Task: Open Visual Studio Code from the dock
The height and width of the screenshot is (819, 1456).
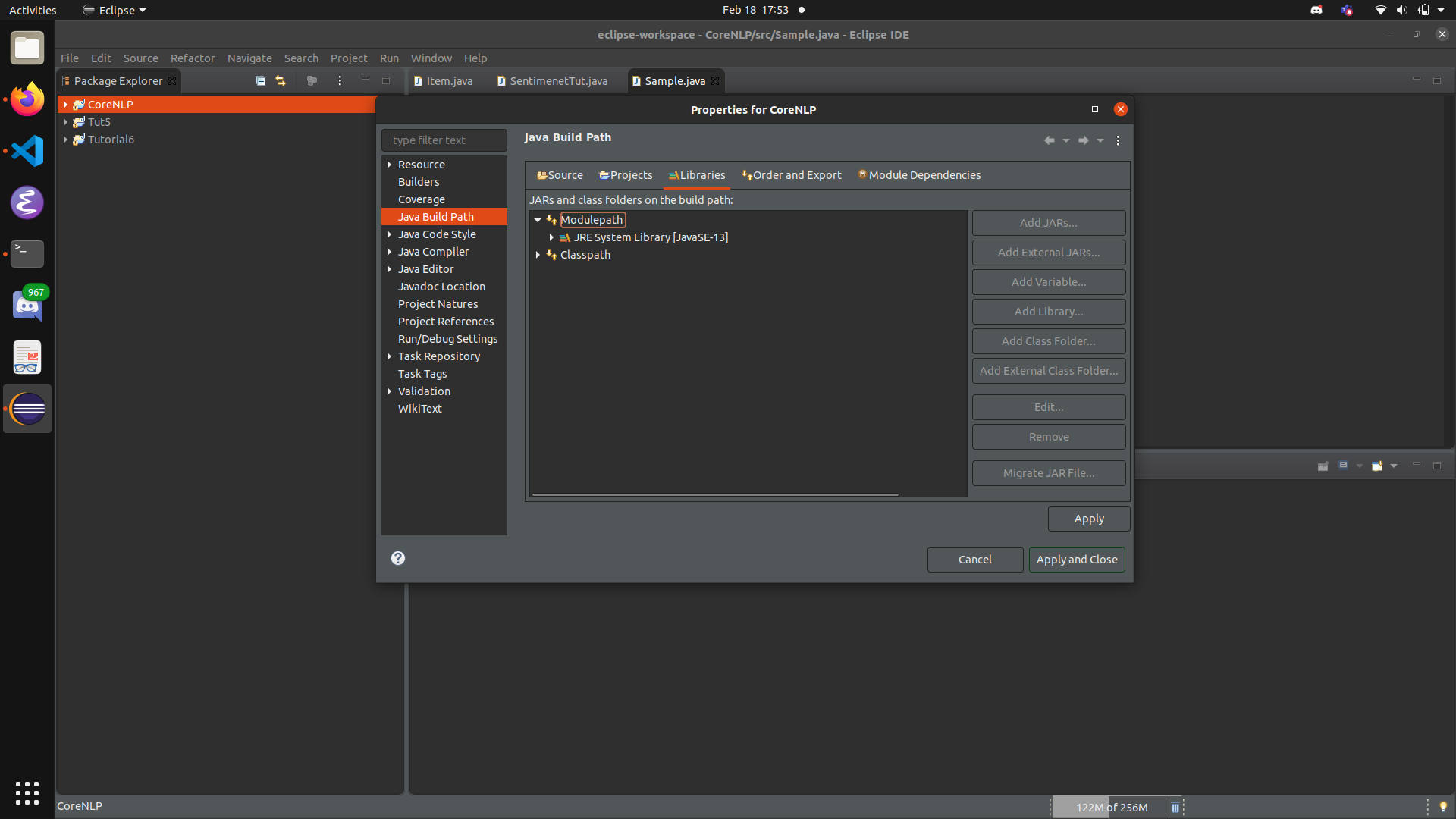Action: (27, 151)
